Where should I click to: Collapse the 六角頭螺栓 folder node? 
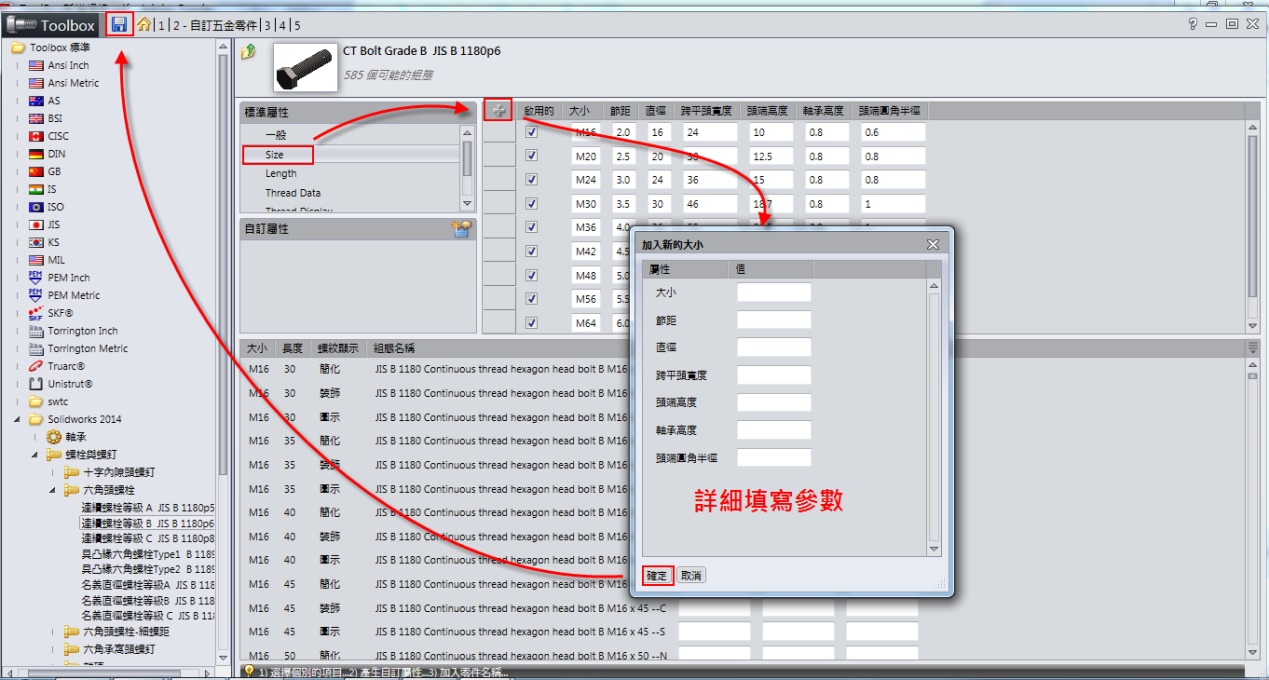pos(53,491)
